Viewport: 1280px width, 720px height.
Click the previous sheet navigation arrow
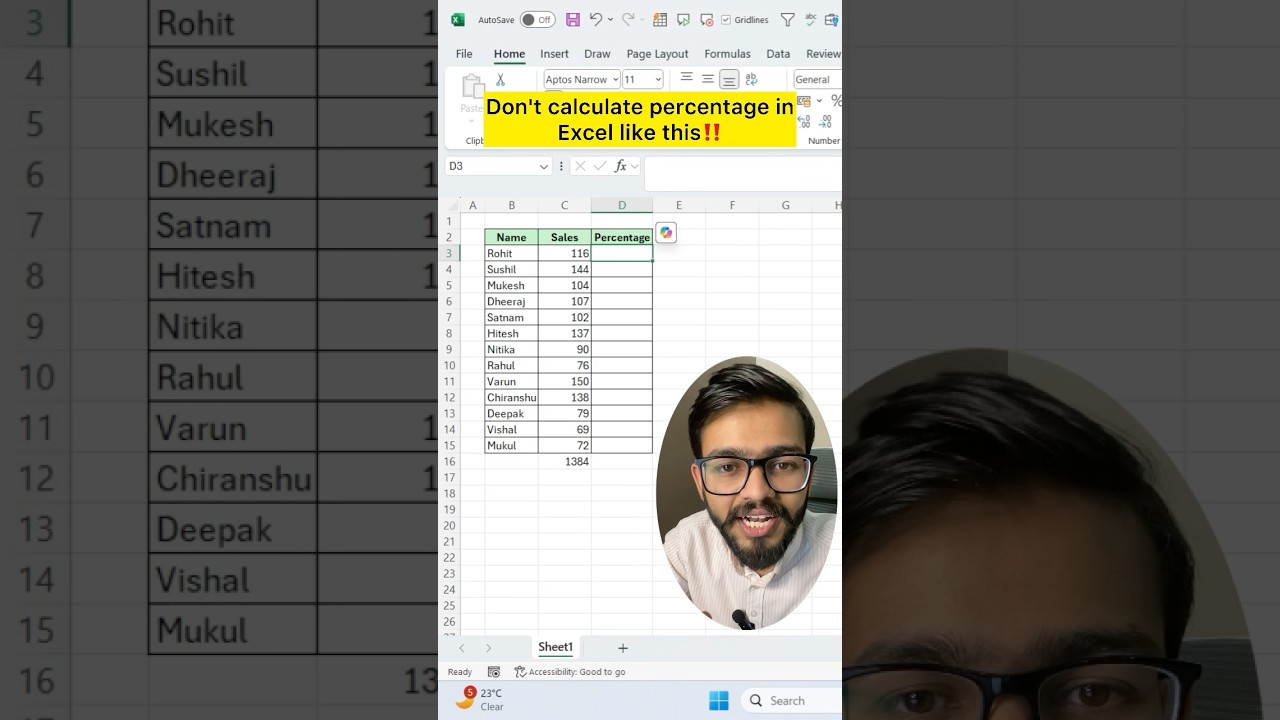pos(462,648)
